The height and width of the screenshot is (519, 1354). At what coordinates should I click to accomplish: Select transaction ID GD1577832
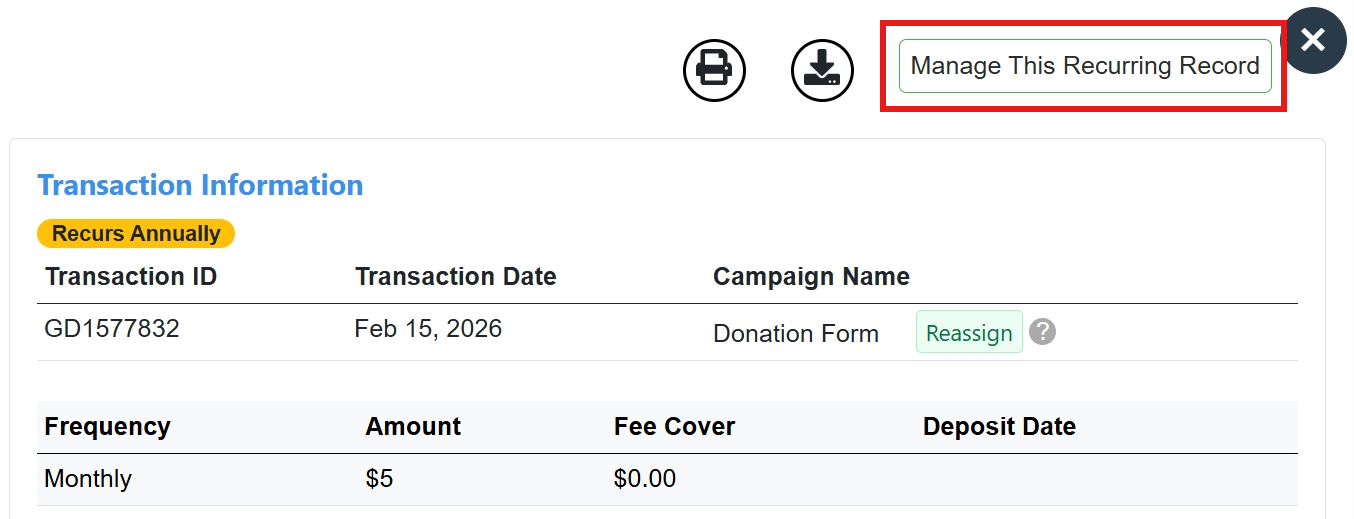(x=112, y=329)
